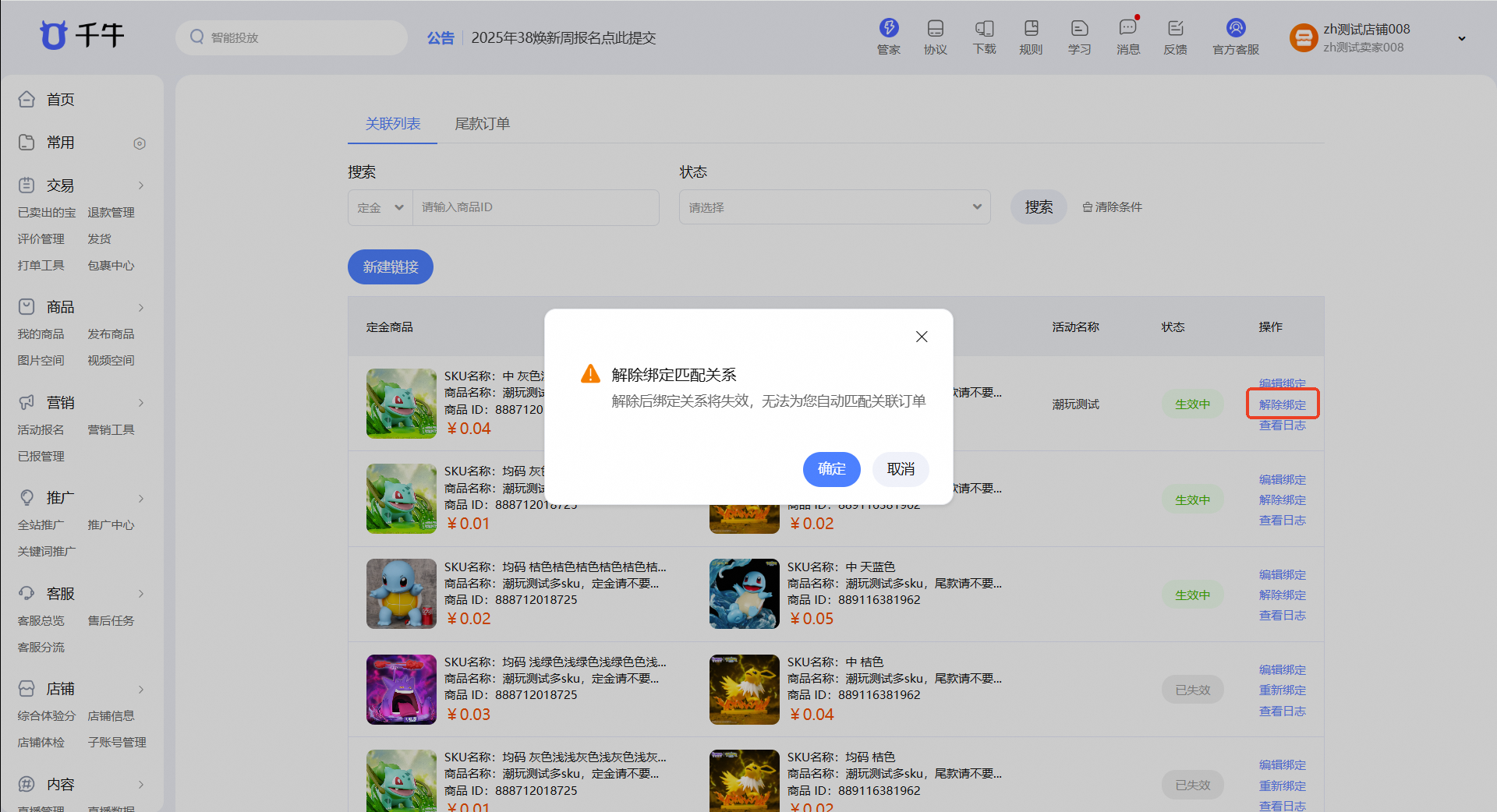Open the 学习 icon in top bar

[x=1079, y=28]
